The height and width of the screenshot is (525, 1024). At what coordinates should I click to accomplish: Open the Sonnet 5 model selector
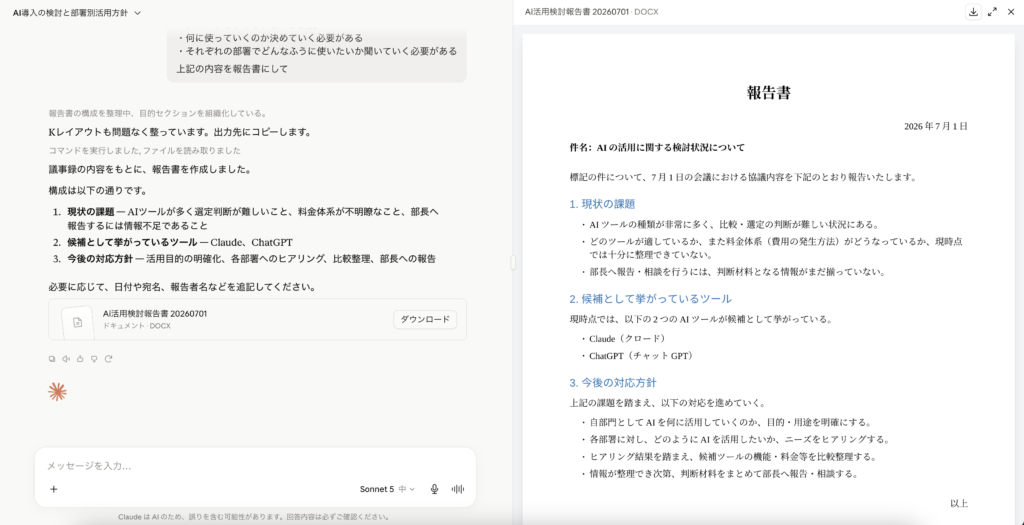click(x=387, y=489)
